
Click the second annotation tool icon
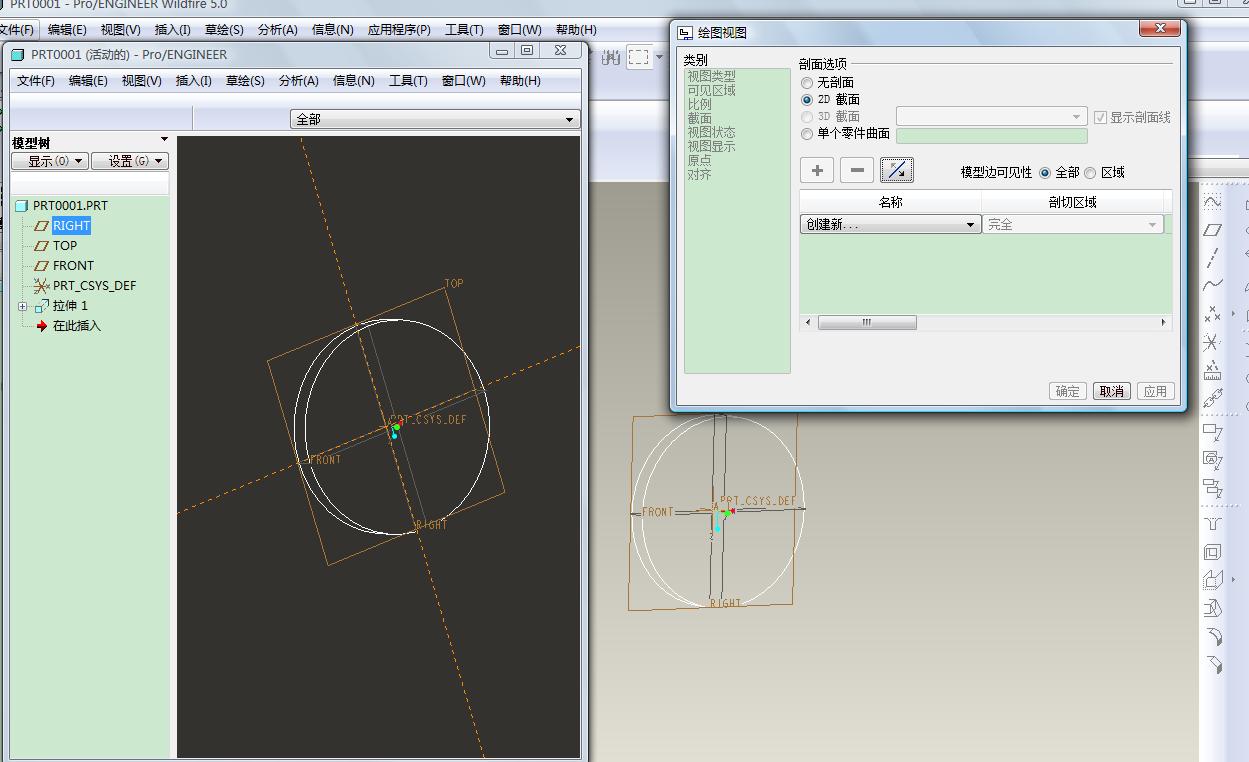point(1212,461)
